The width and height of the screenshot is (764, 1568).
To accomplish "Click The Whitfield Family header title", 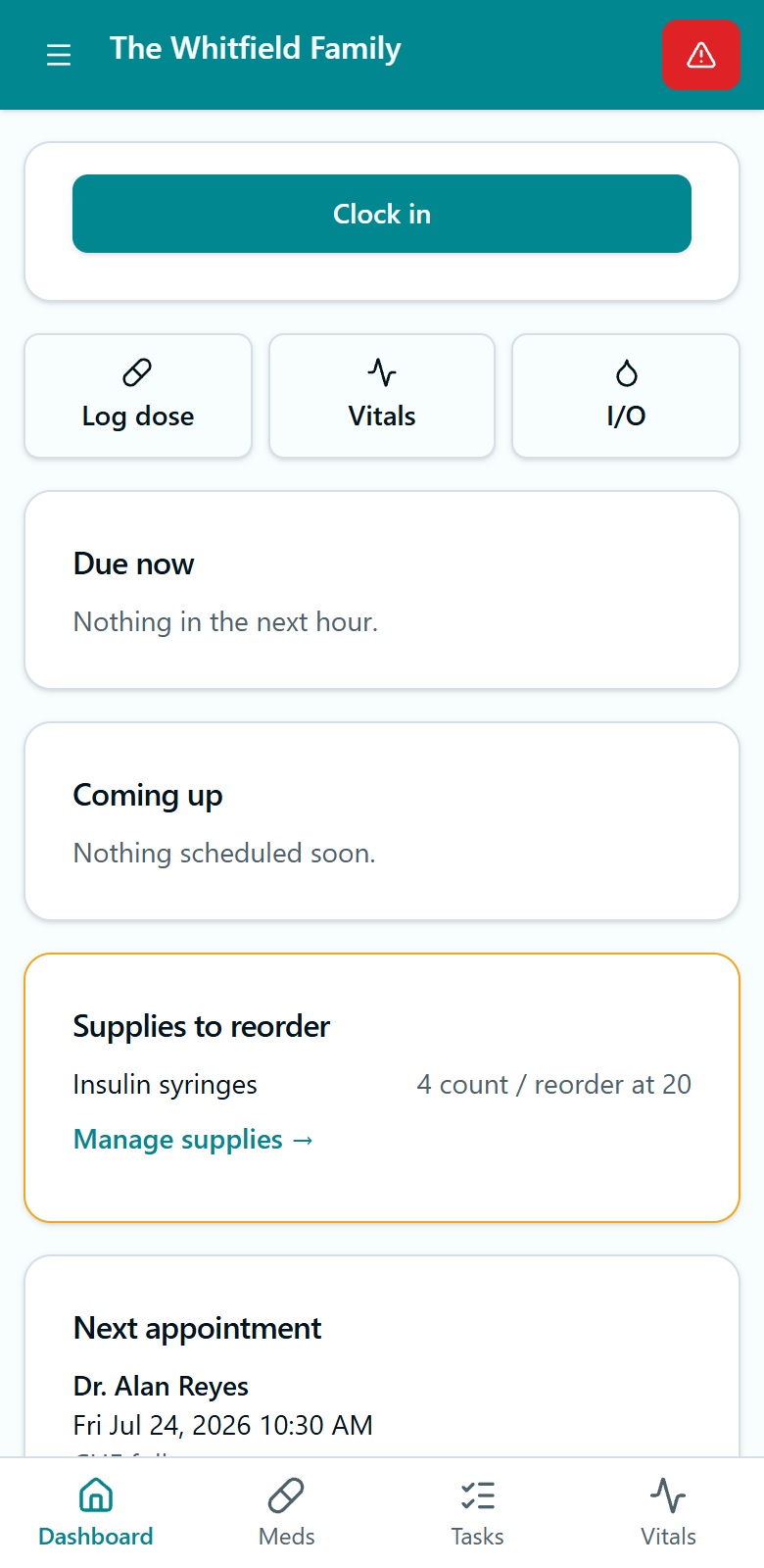I will click(256, 49).
